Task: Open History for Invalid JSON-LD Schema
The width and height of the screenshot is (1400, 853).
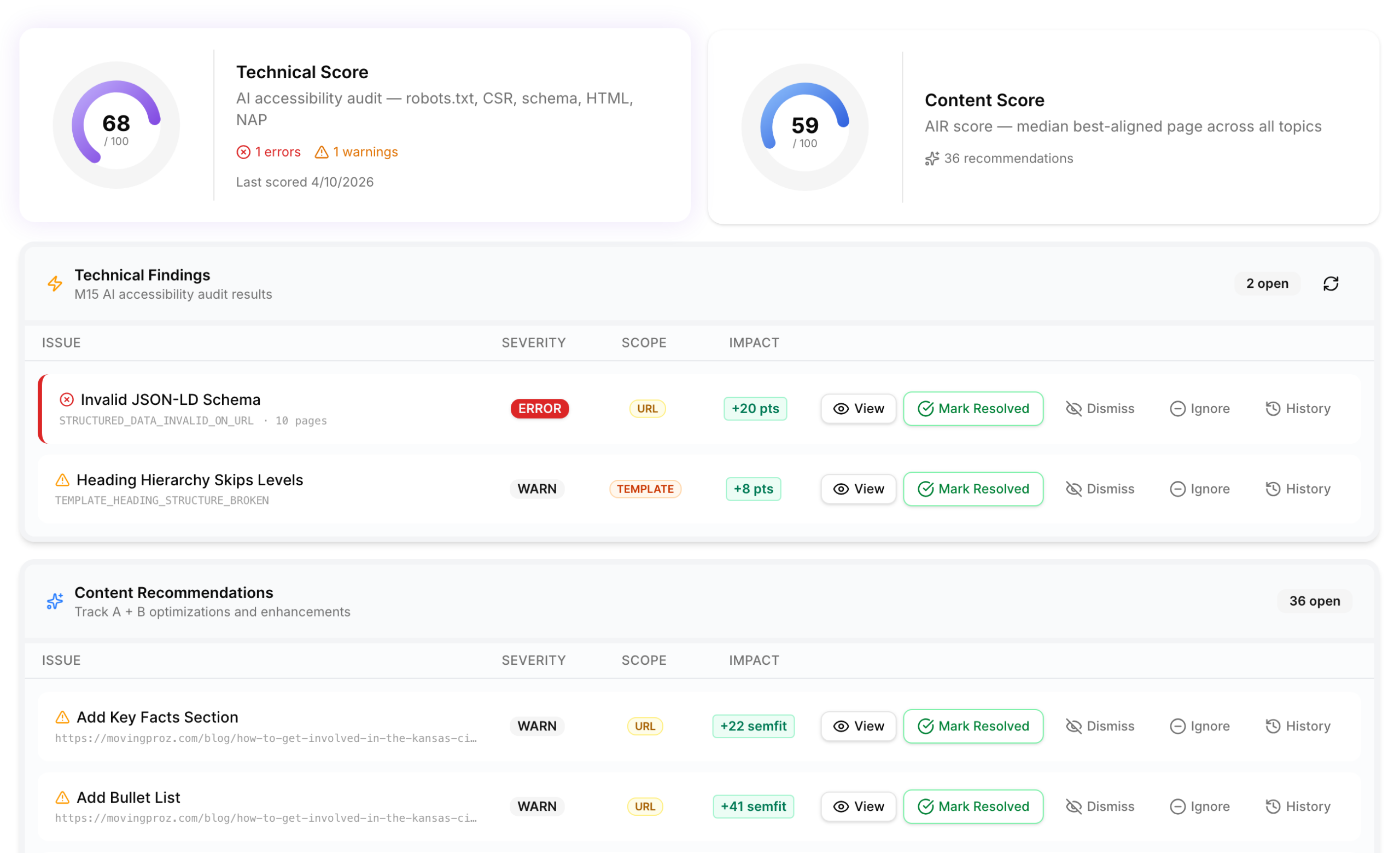Action: (1298, 409)
